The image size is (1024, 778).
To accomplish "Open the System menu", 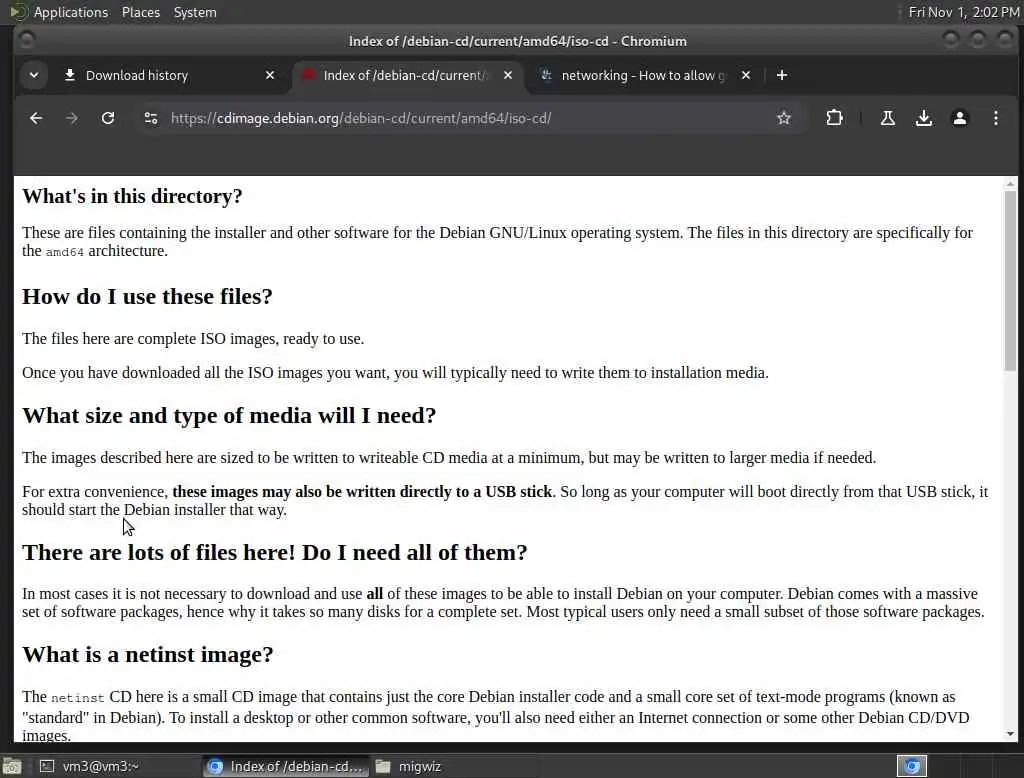I will click(x=195, y=12).
